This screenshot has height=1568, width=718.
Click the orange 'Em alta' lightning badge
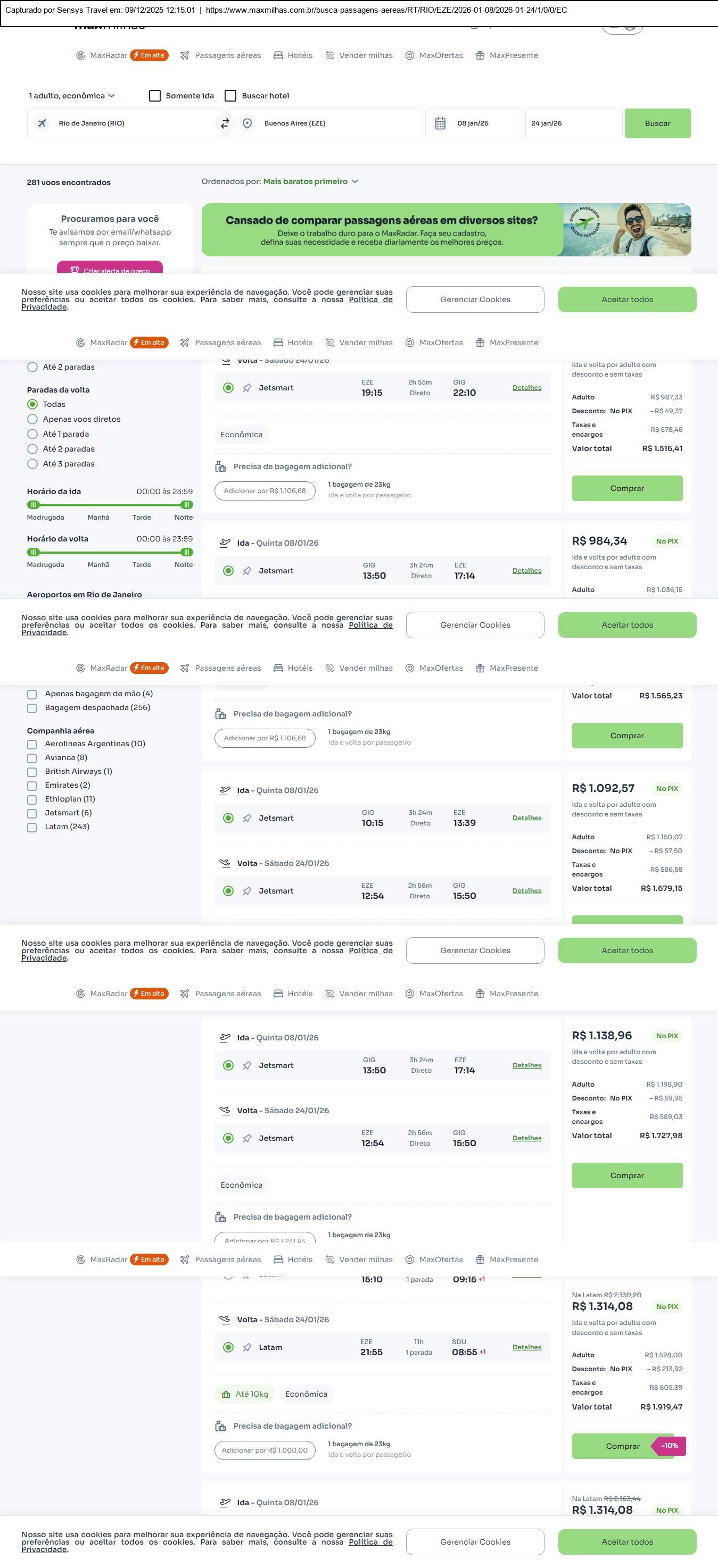[148, 55]
